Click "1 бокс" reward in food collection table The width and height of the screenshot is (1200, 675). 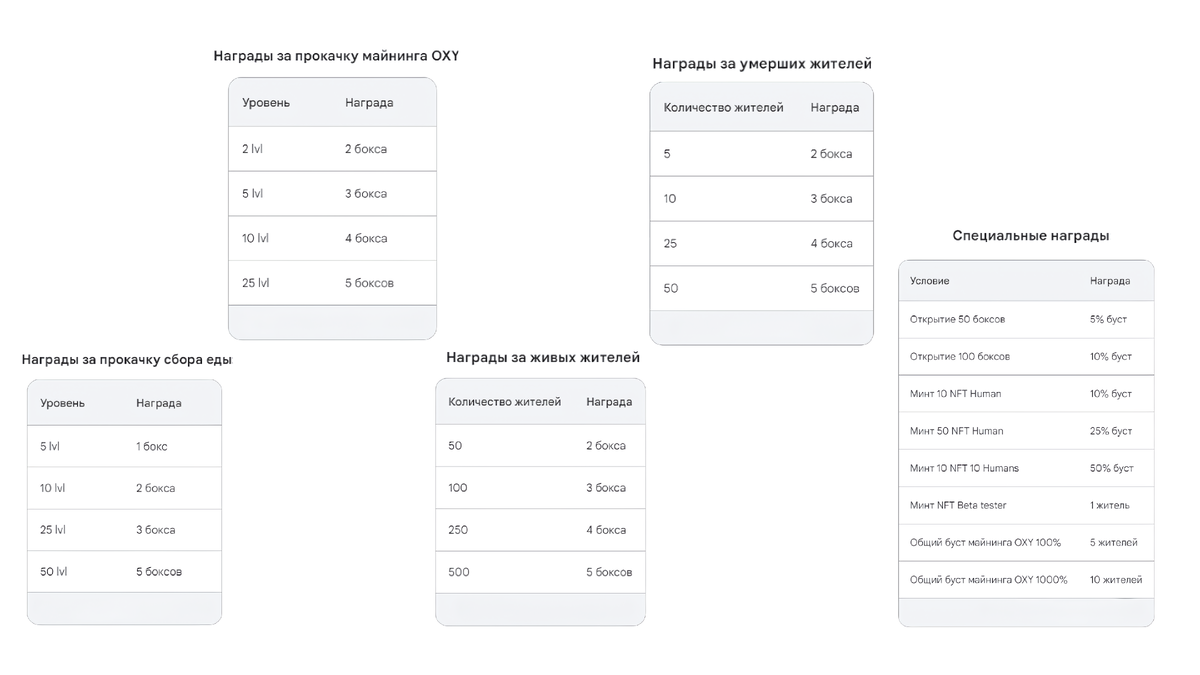[x=152, y=446]
